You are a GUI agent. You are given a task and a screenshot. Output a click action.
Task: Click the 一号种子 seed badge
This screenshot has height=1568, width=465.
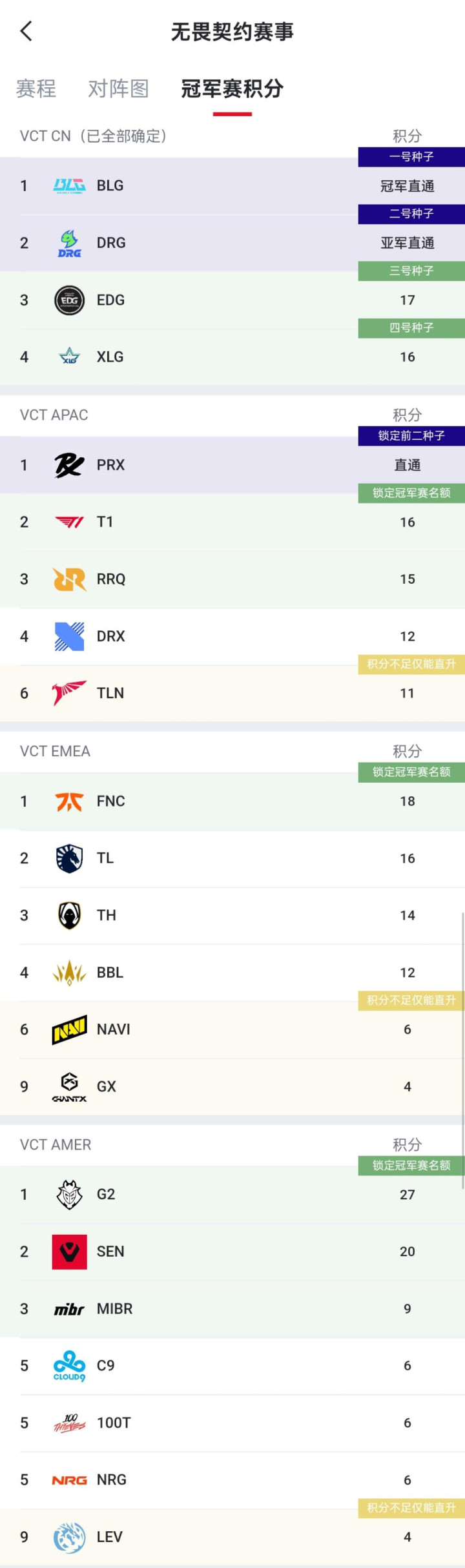(x=411, y=157)
